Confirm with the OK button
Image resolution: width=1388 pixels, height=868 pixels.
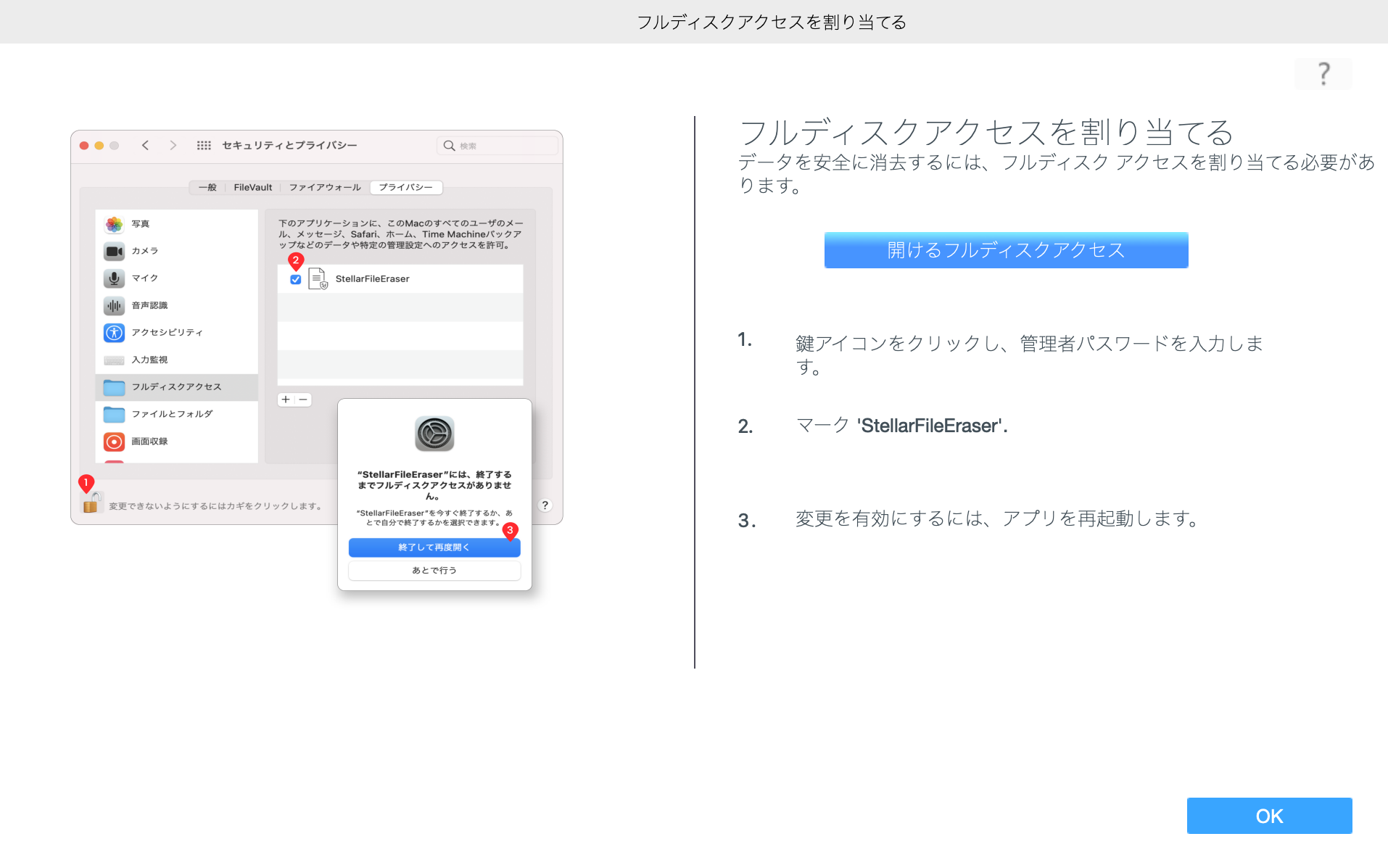click(x=1269, y=816)
